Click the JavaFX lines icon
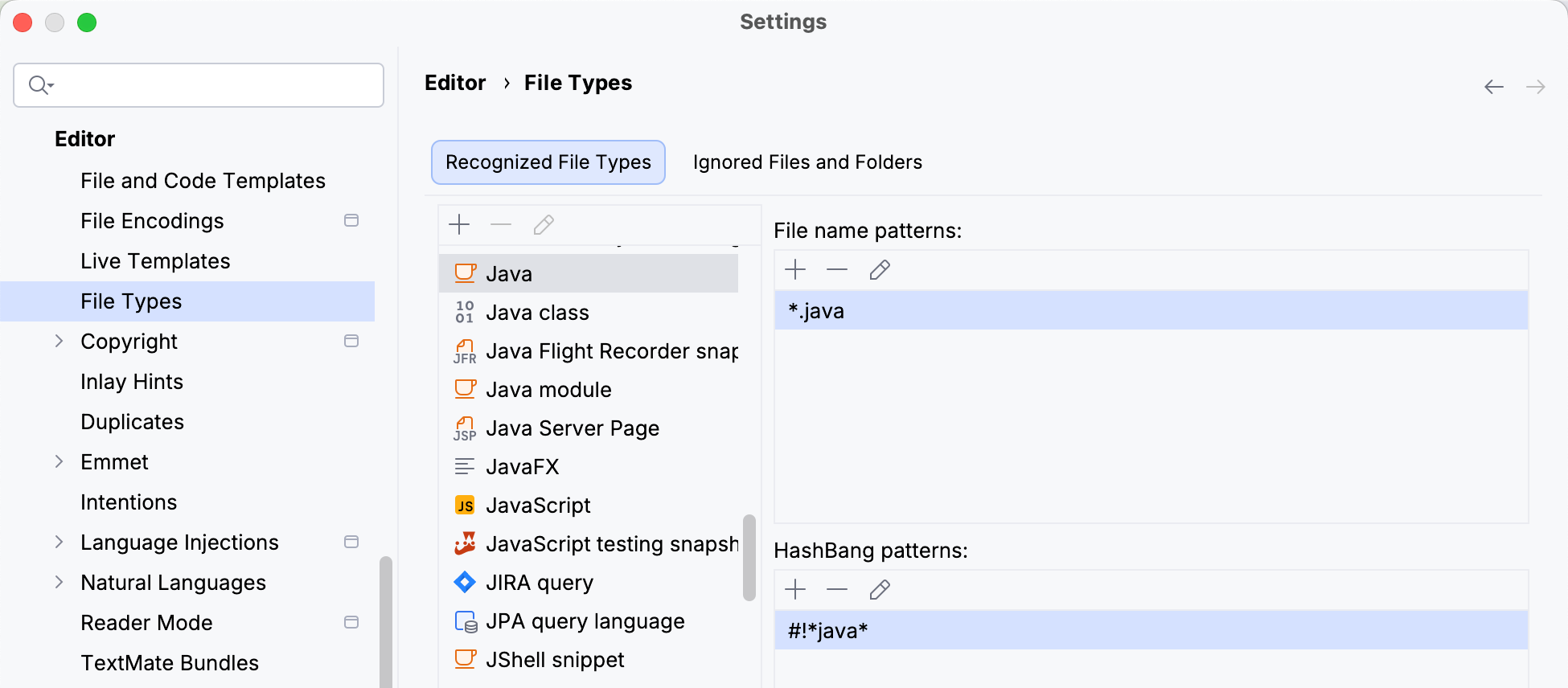The height and width of the screenshot is (688, 1568). tap(465, 466)
